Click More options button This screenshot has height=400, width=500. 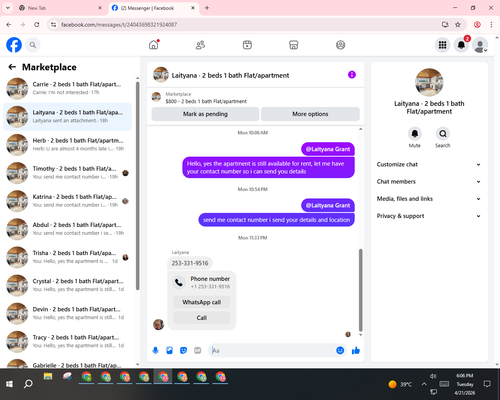(310, 114)
